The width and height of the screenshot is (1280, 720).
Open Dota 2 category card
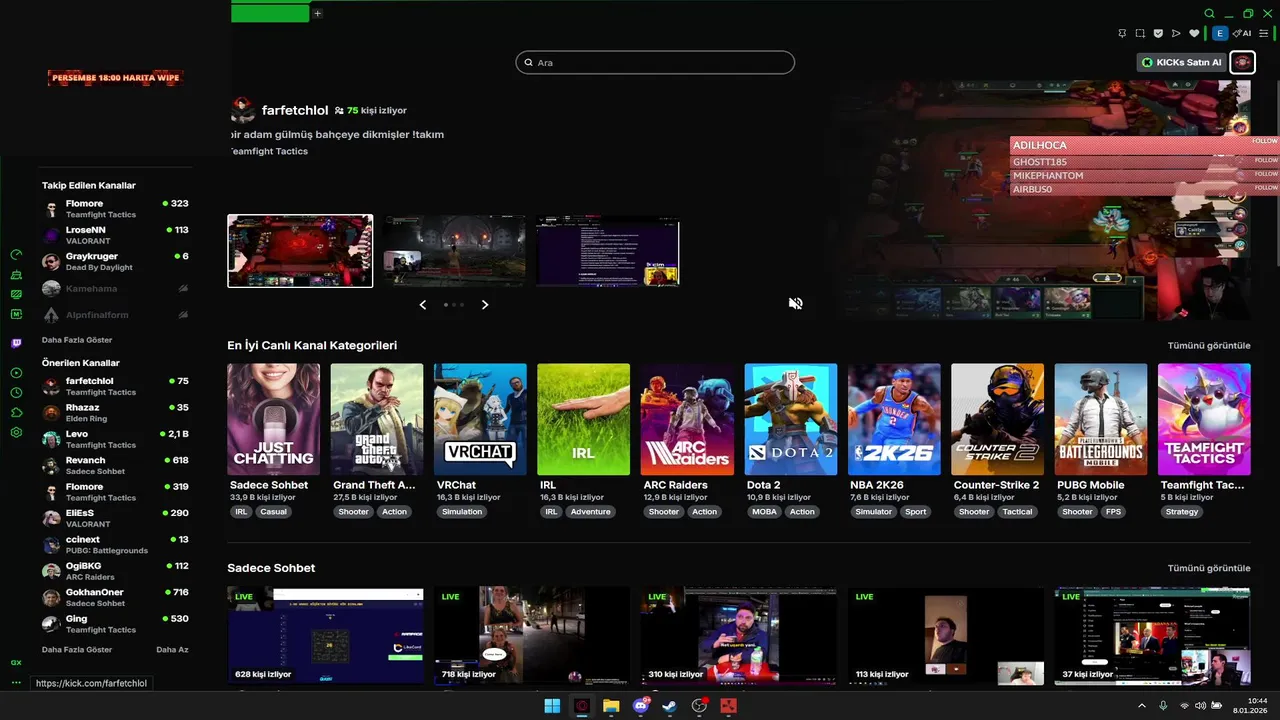coord(791,419)
